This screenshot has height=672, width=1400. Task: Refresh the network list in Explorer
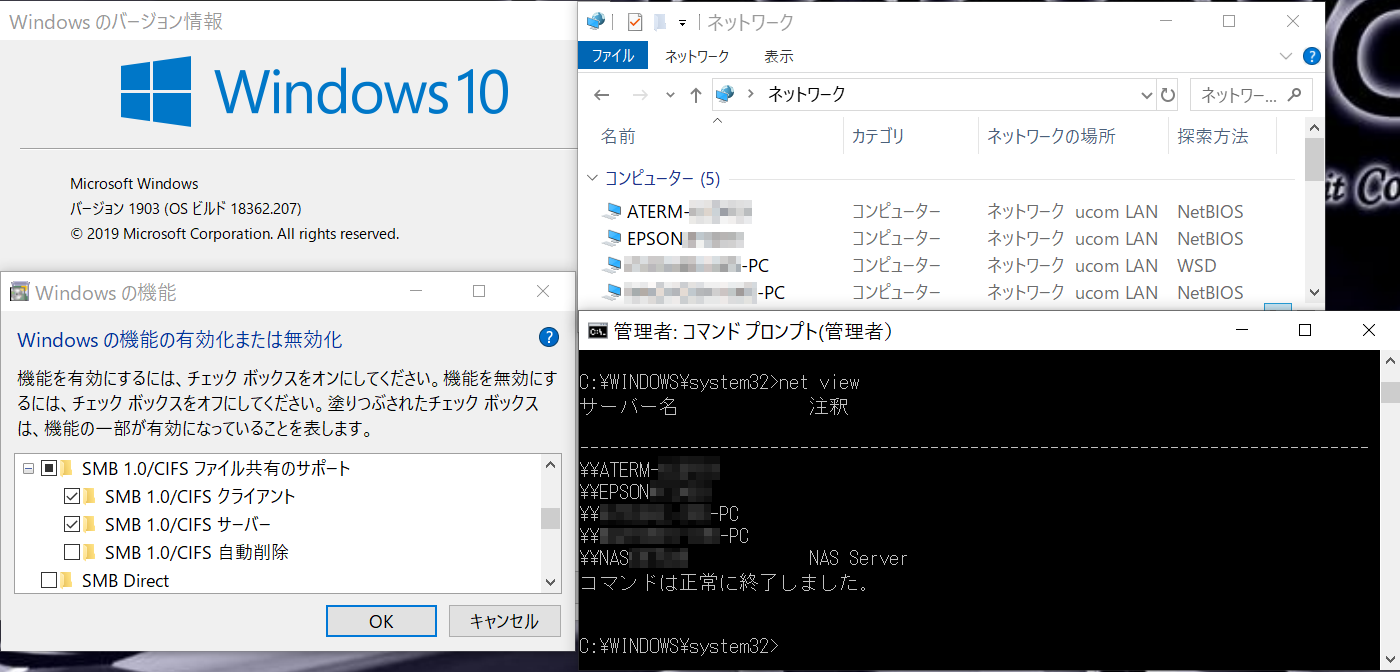1168,95
